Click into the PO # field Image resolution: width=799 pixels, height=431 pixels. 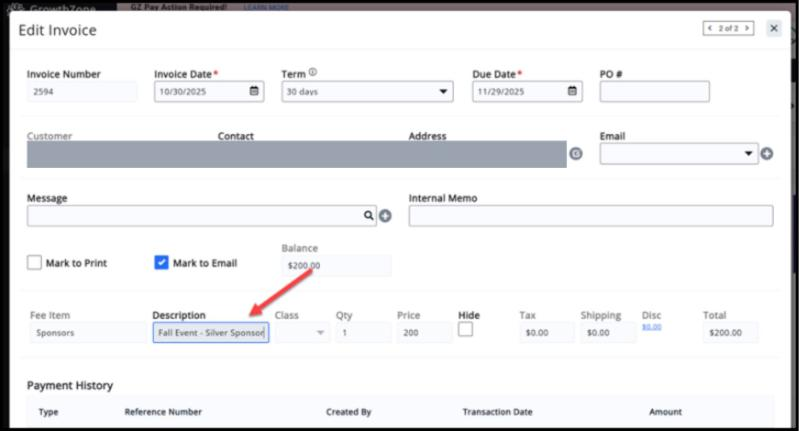point(654,92)
